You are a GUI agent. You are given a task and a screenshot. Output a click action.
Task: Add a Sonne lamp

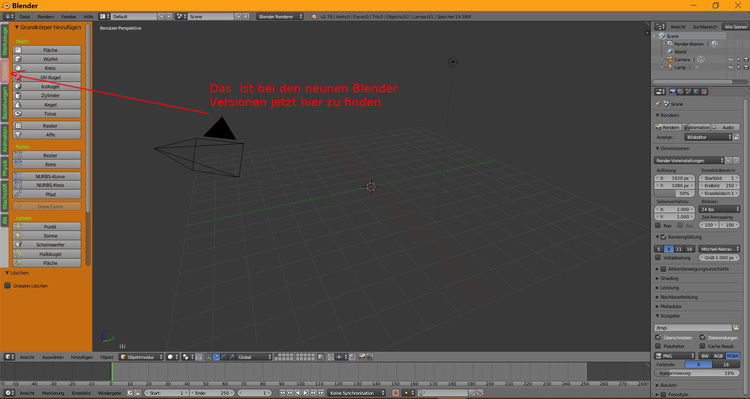coord(47,236)
